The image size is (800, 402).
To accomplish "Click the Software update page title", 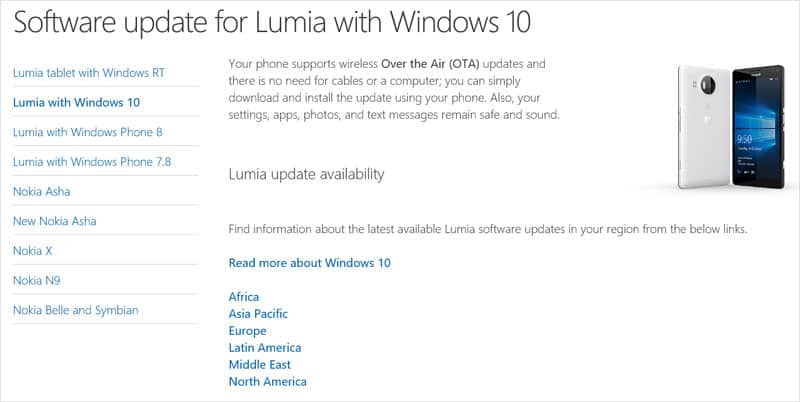I will pyautogui.click(x=272, y=23).
